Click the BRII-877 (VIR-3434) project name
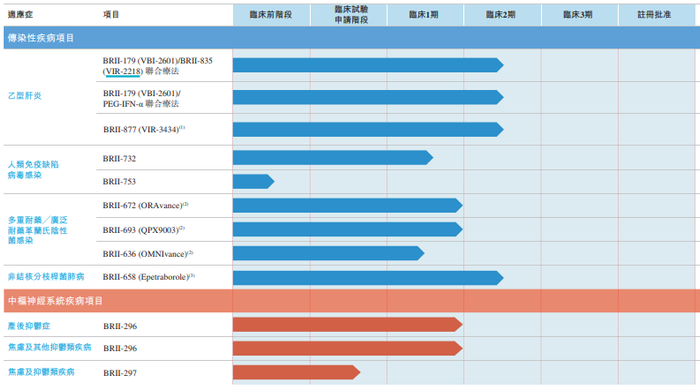Image resolution: width=700 pixels, height=390 pixels. tap(144, 129)
